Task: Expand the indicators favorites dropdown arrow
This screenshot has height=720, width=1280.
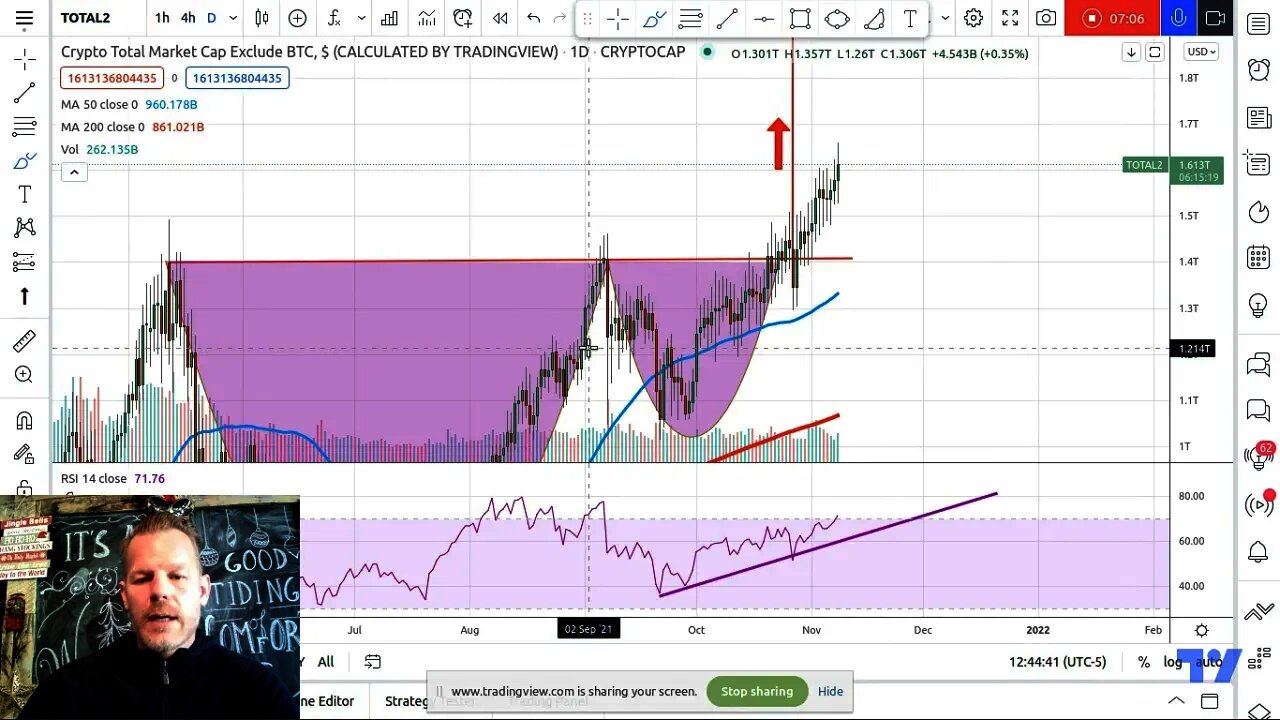Action: (361, 18)
